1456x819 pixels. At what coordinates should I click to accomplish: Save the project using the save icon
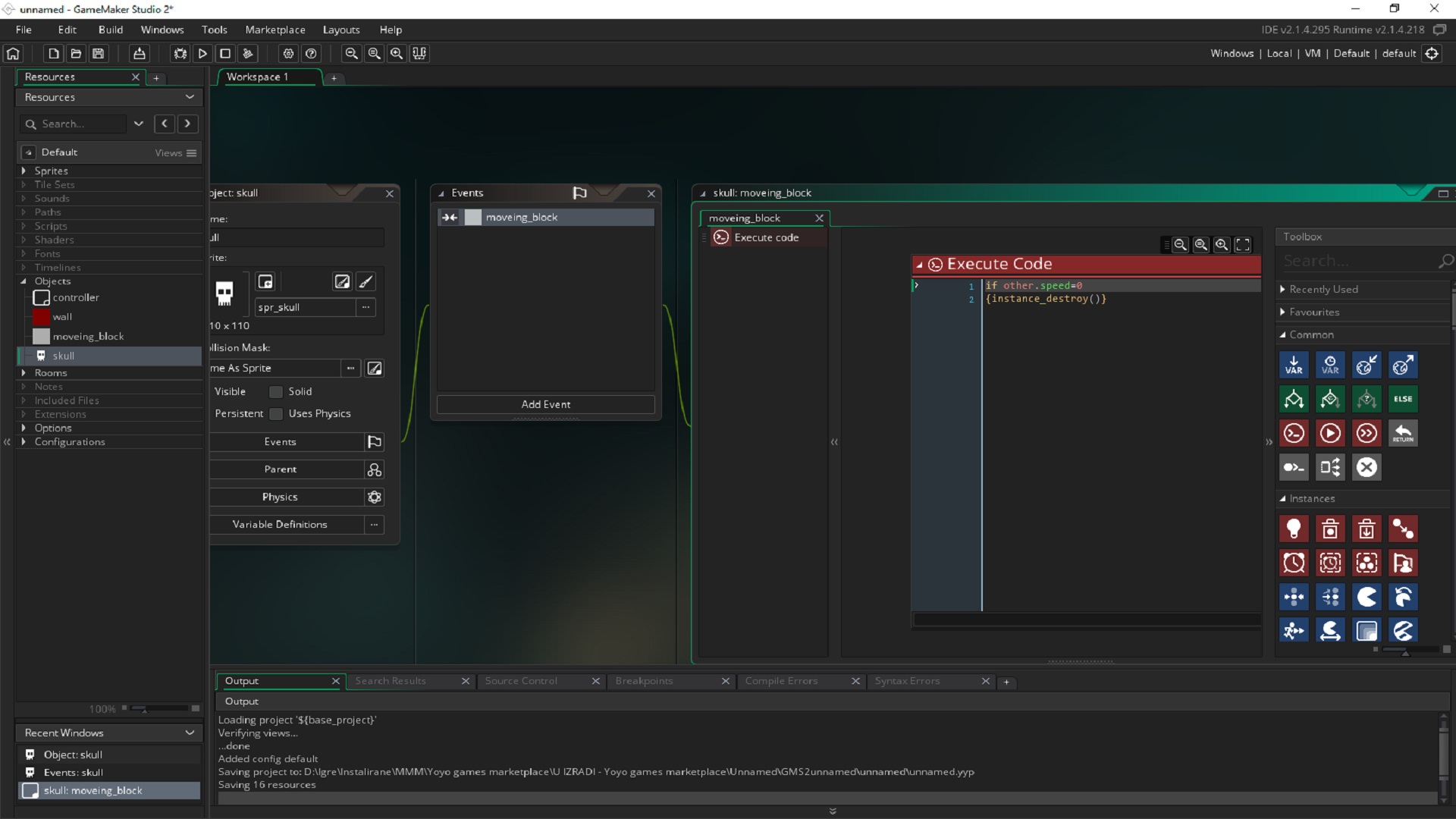[x=98, y=53]
